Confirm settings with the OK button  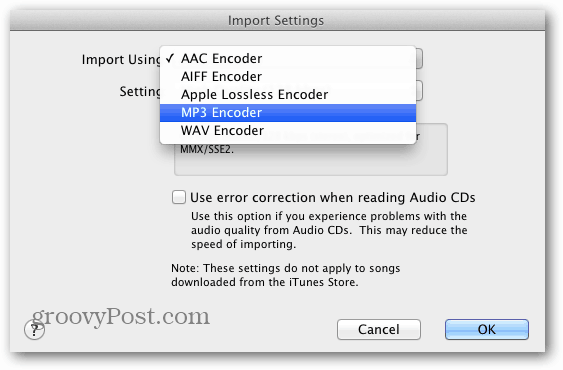tap(487, 329)
